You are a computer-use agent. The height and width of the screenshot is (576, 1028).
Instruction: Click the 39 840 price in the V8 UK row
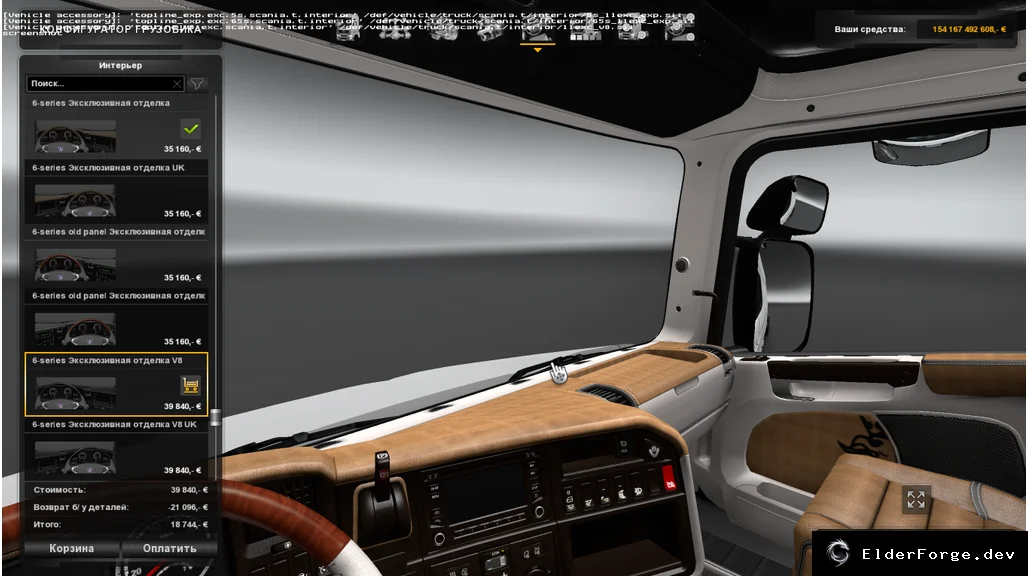tap(182, 470)
